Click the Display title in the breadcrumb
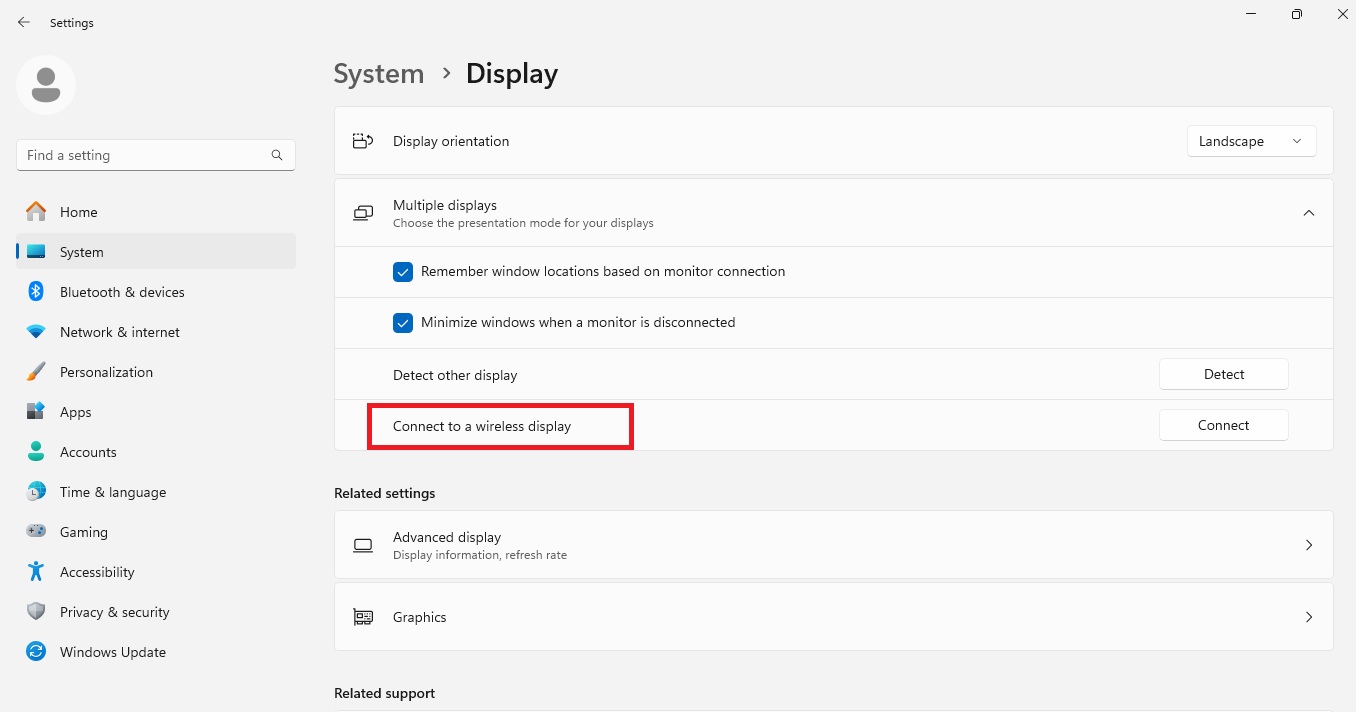 [x=512, y=74]
